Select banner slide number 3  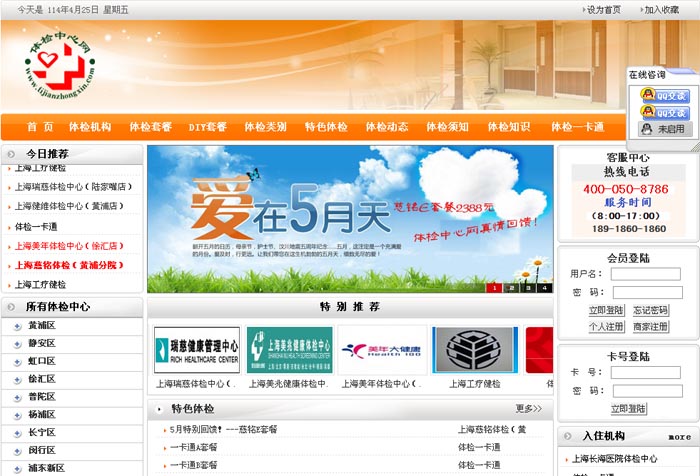click(x=528, y=288)
